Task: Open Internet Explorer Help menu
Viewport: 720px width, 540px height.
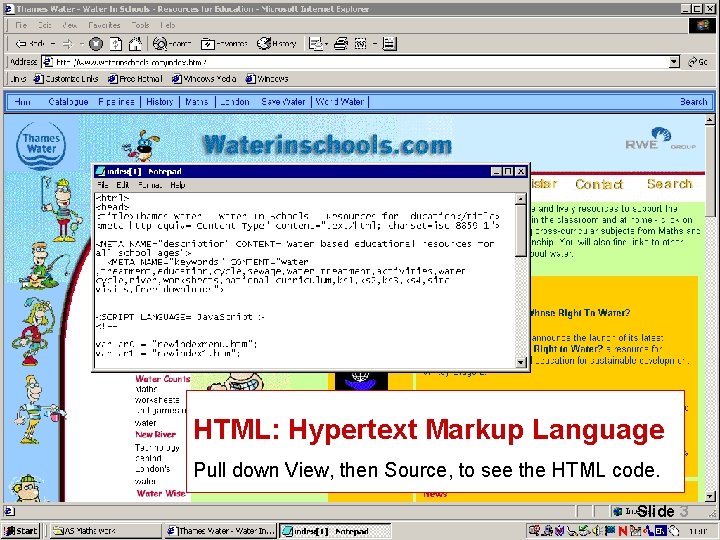Action: pos(168,25)
